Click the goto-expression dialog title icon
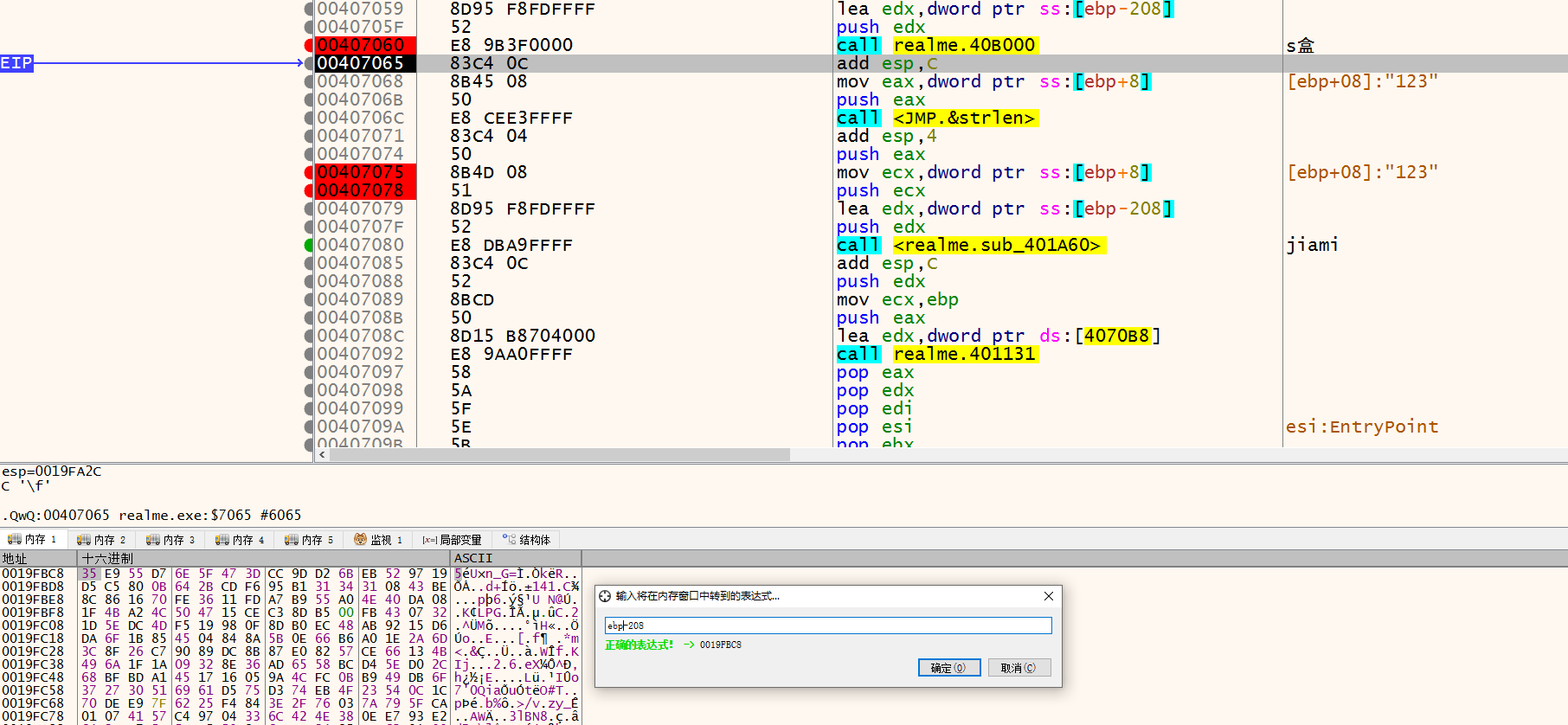This screenshot has width=1568, height=725. [605, 596]
